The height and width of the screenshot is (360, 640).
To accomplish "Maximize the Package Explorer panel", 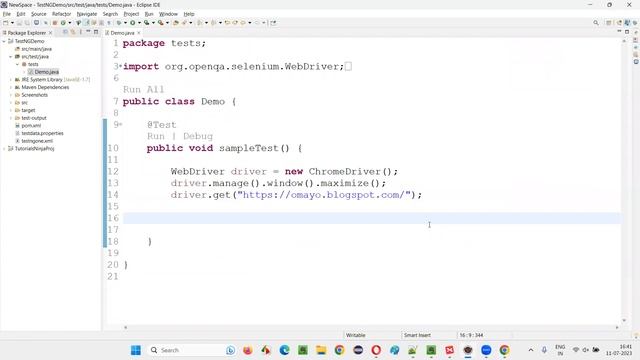I will point(96,32).
